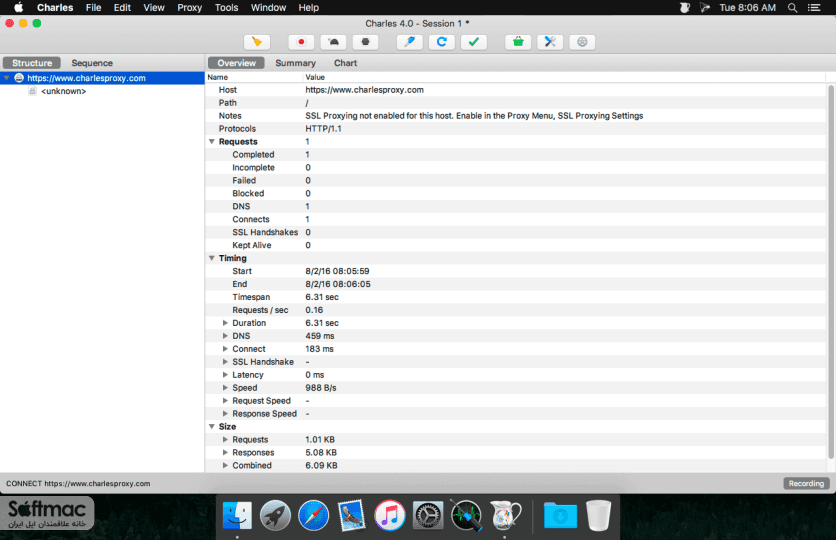This screenshot has width=836, height=540.
Task: Click the green basket Purchase icon
Action: 518,42
